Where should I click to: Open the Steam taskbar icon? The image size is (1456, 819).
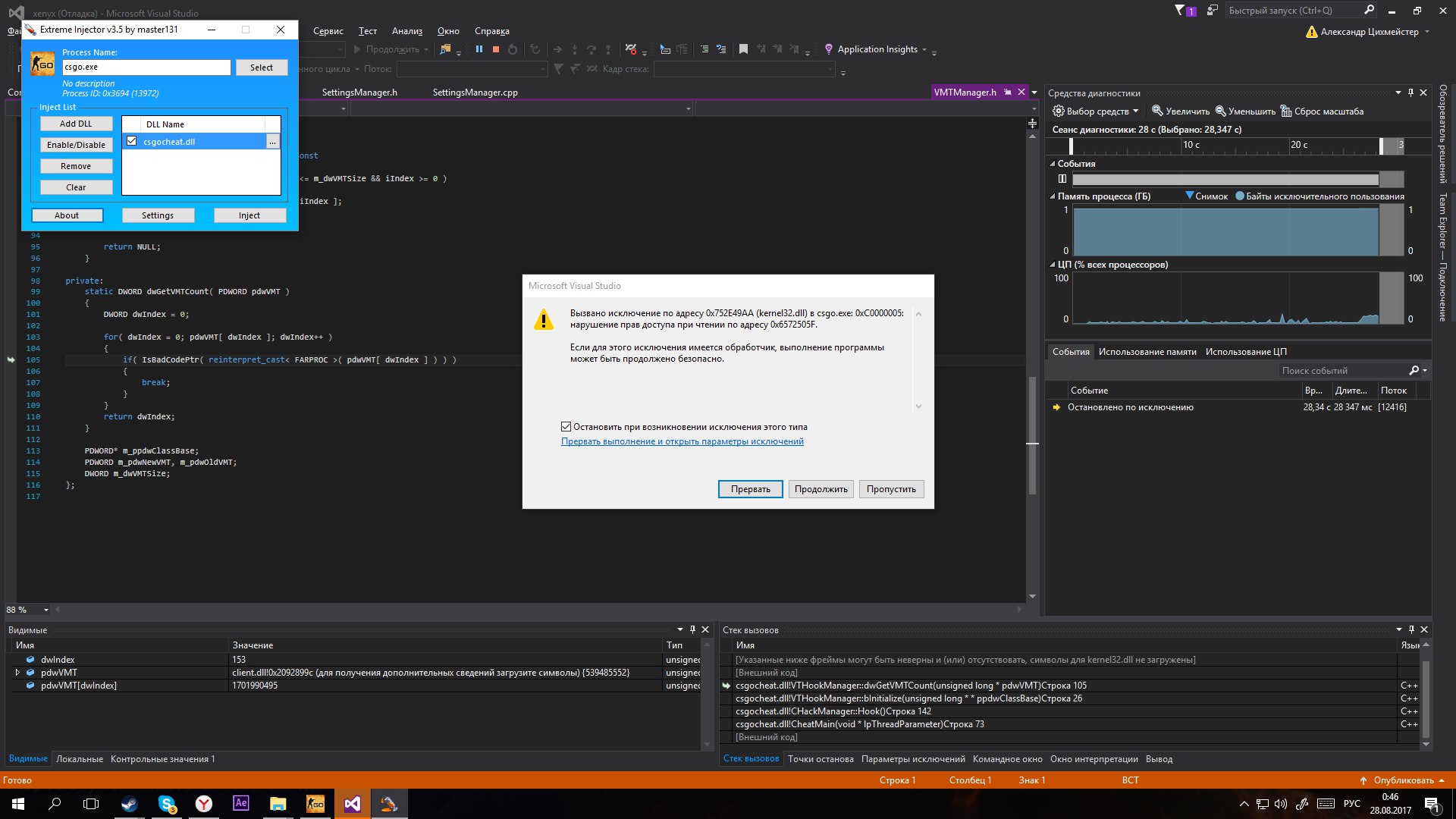click(x=130, y=804)
